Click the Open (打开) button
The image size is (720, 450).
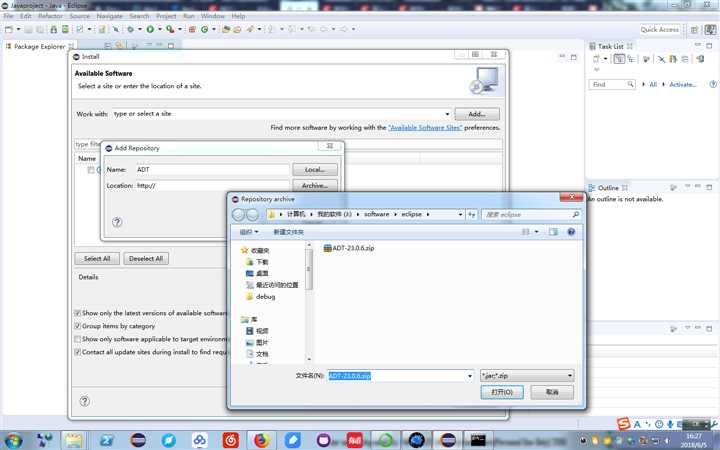[502, 392]
